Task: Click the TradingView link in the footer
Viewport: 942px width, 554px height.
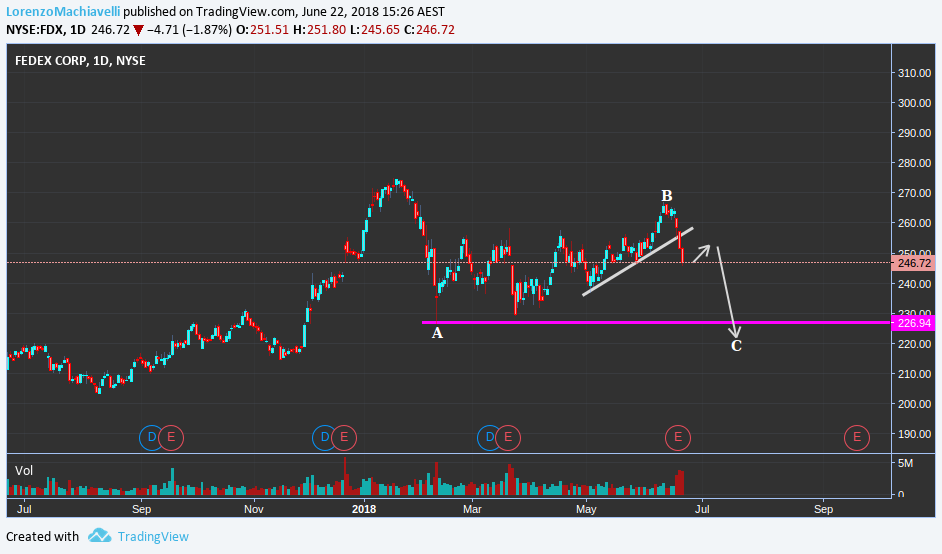Action: pos(153,537)
